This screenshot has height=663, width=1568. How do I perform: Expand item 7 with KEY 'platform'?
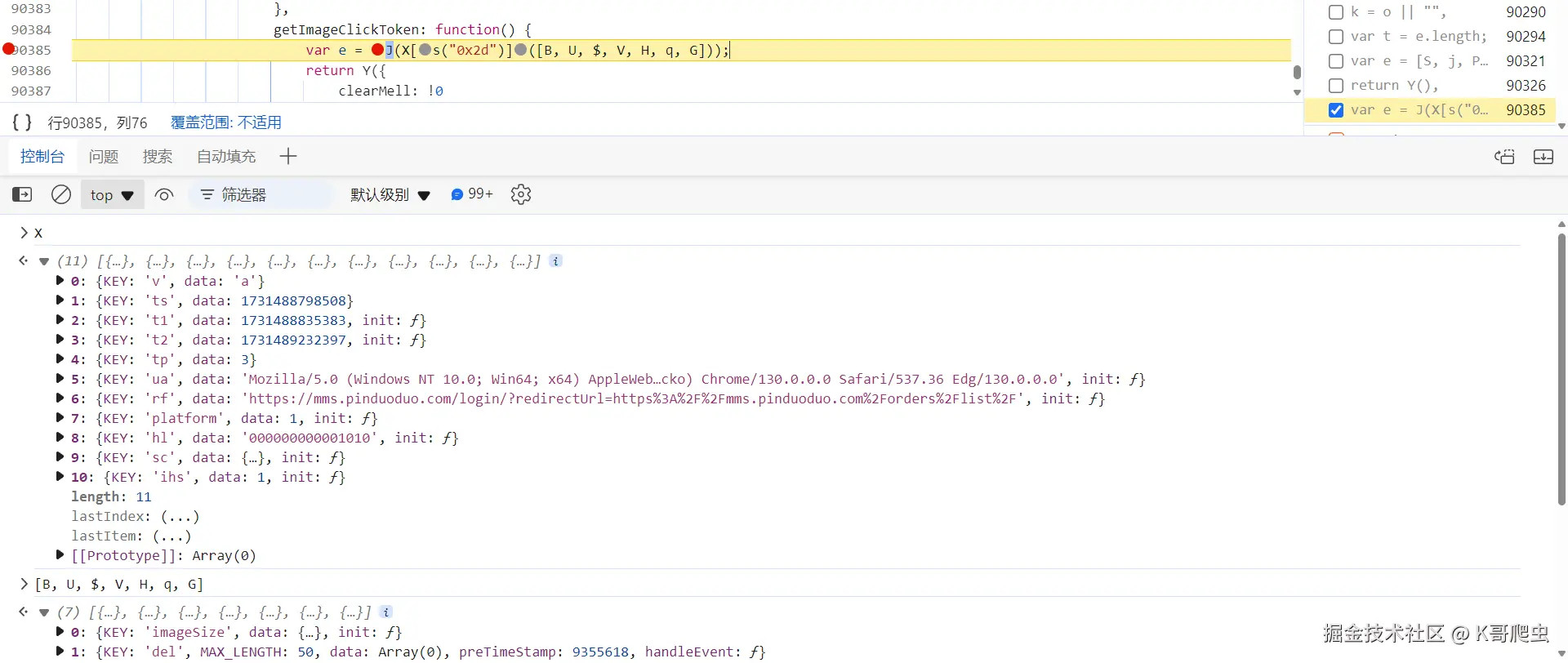[x=60, y=418]
